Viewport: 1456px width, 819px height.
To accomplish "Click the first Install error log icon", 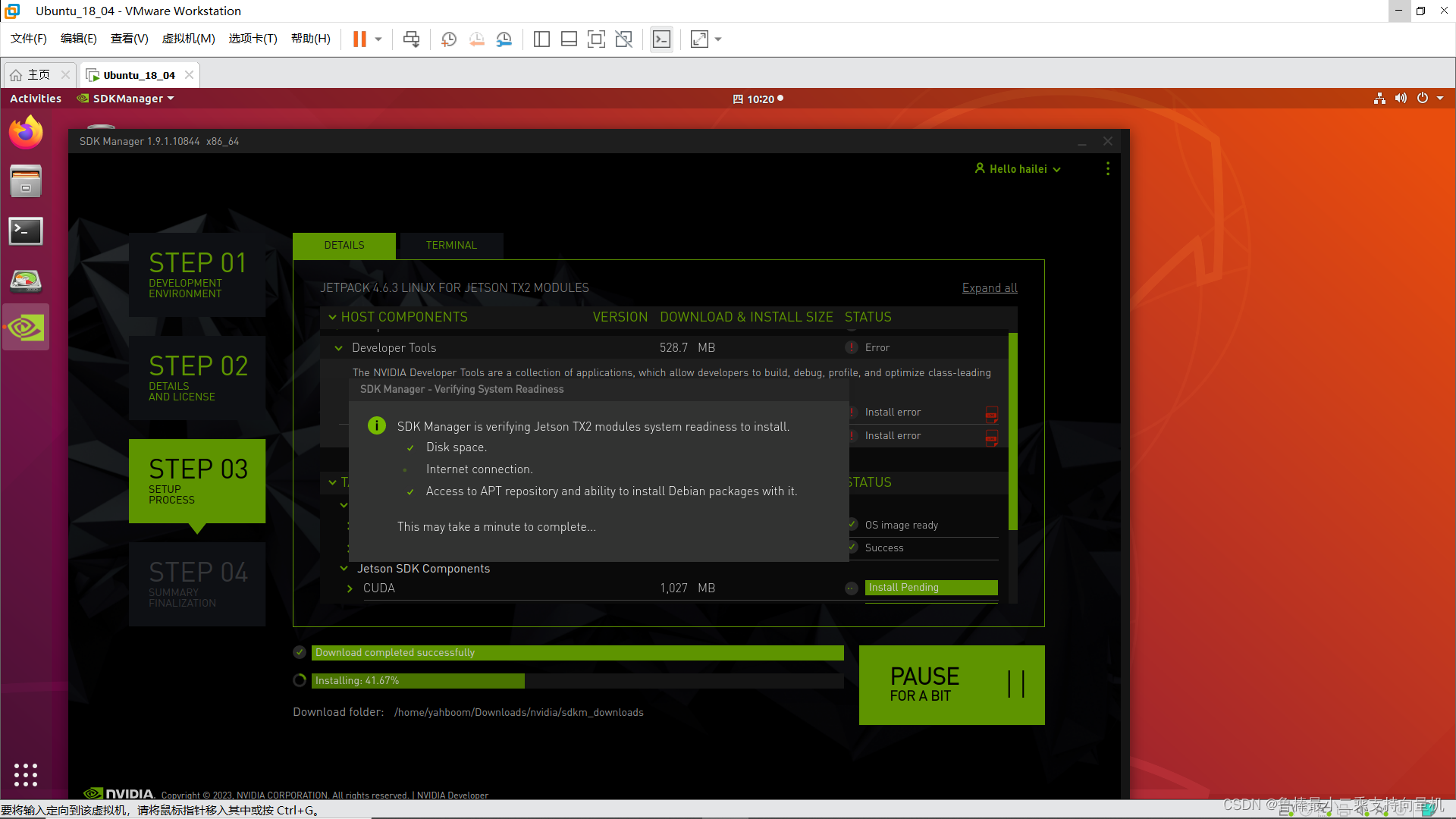I will tap(991, 414).
